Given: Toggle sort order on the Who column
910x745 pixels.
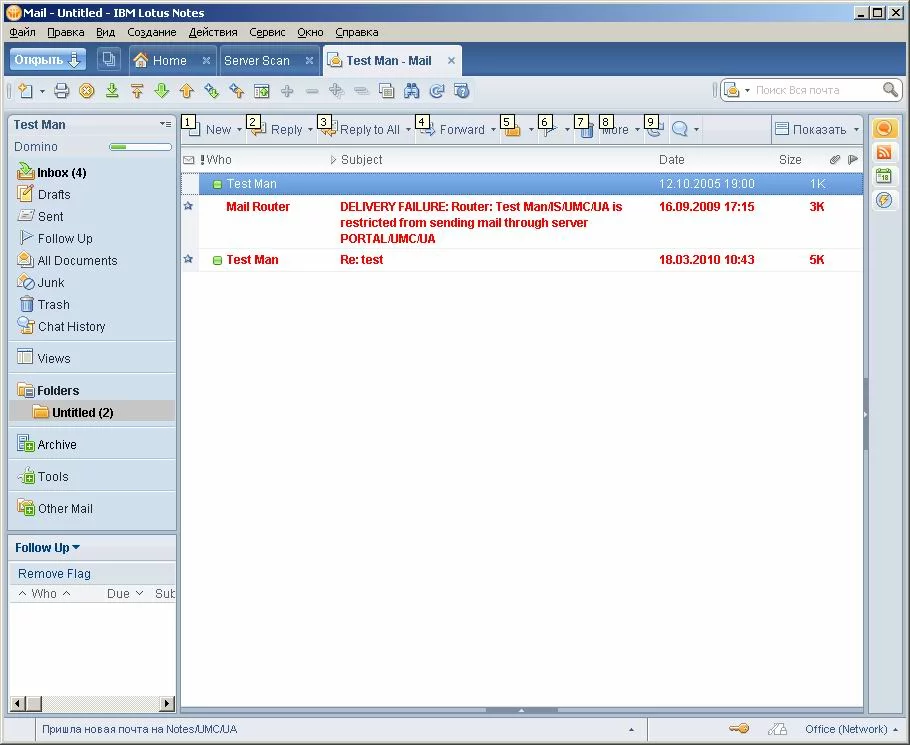Looking at the screenshot, I should tap(219, 160).
